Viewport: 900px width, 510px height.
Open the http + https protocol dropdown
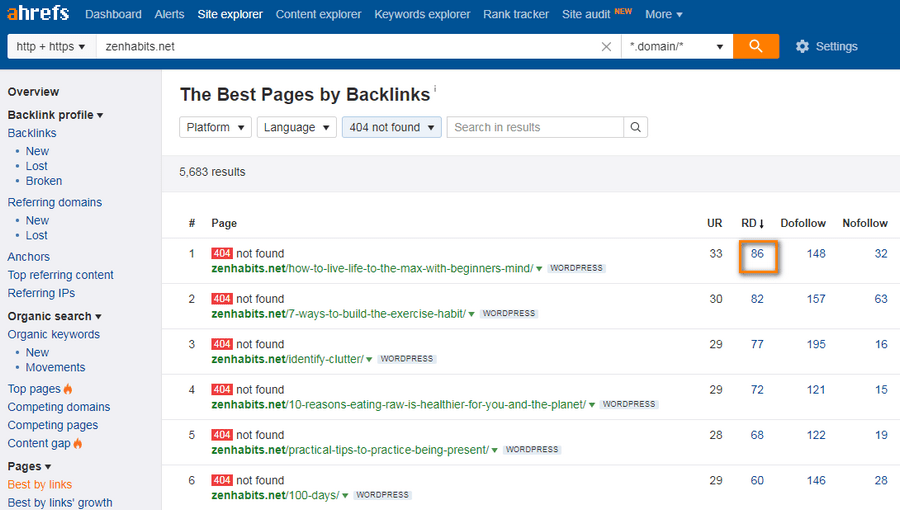(51, 46)
